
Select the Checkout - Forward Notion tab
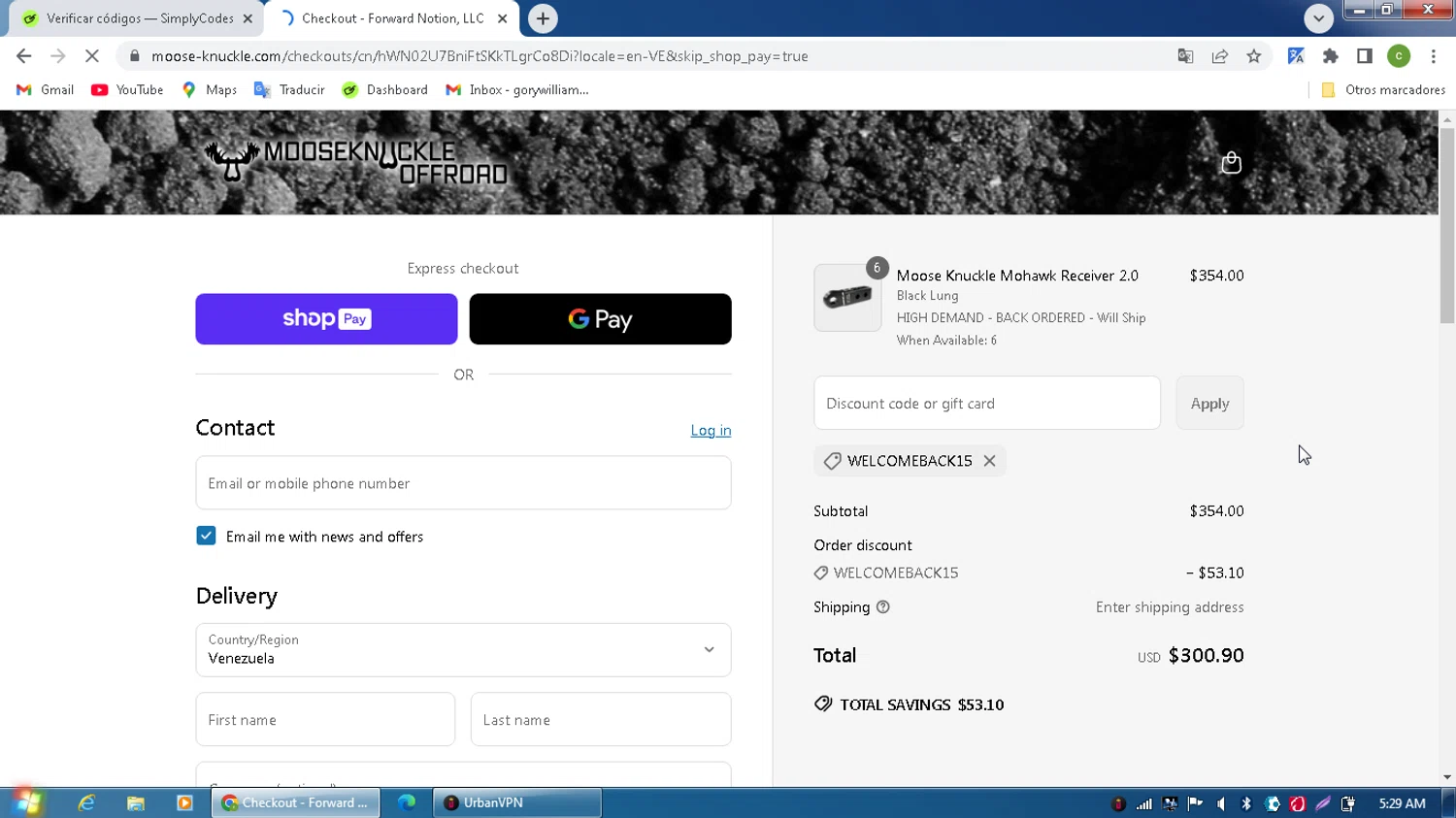[x=392, y=18]
